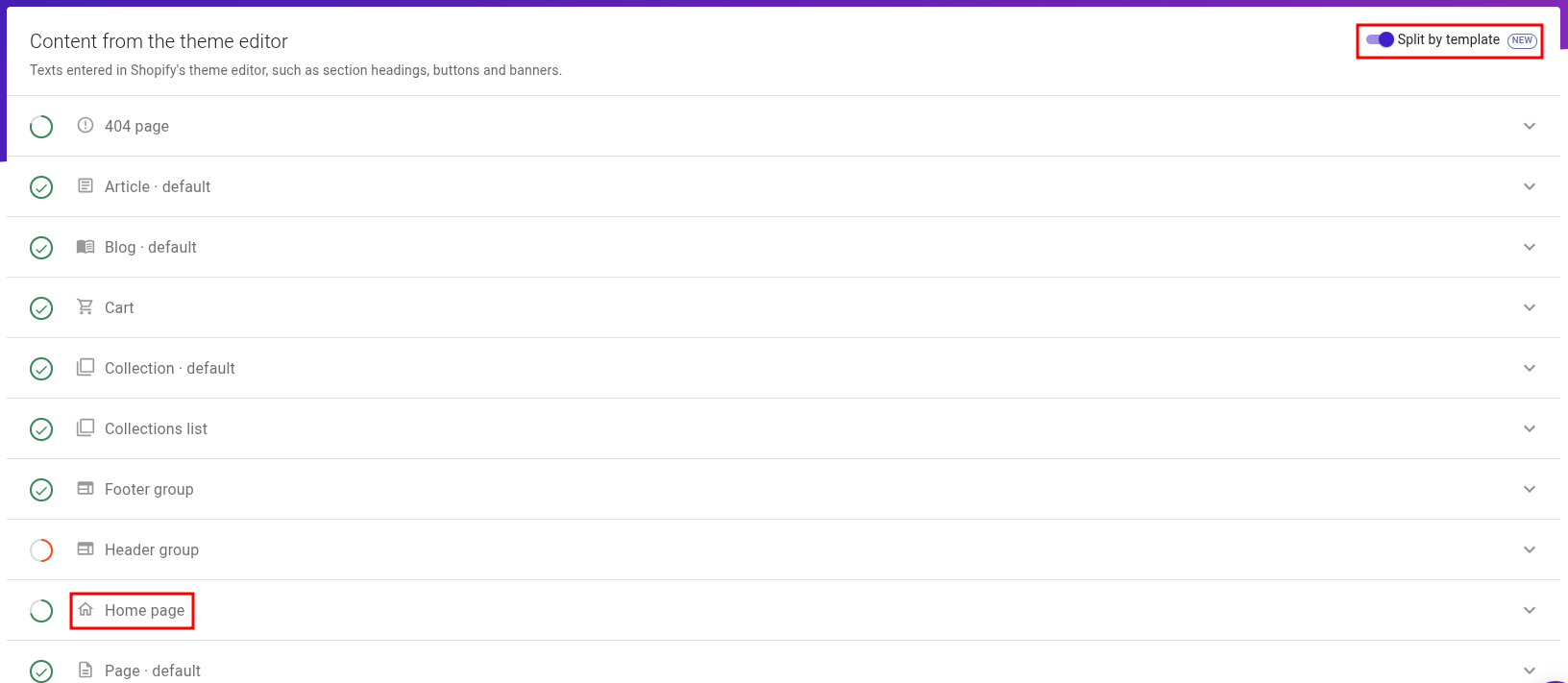Open the Header group row label
Image resolution: width=1568 pixels, height=683 pixels.
[152, 549]
